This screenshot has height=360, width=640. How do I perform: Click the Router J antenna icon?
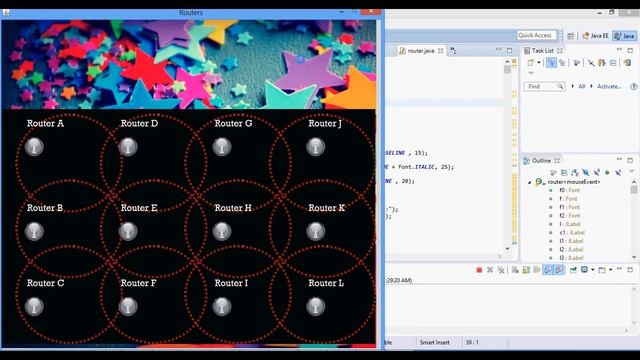click(316, 147)
